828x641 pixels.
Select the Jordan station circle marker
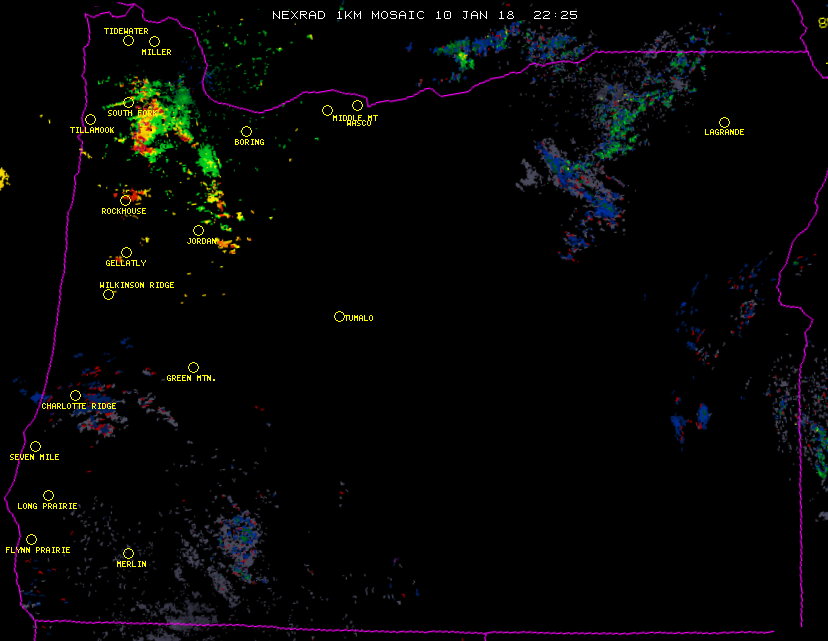point(198,231)
